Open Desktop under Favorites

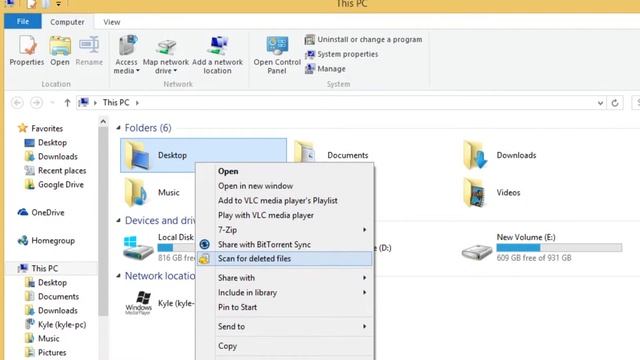tap(45, 142)
